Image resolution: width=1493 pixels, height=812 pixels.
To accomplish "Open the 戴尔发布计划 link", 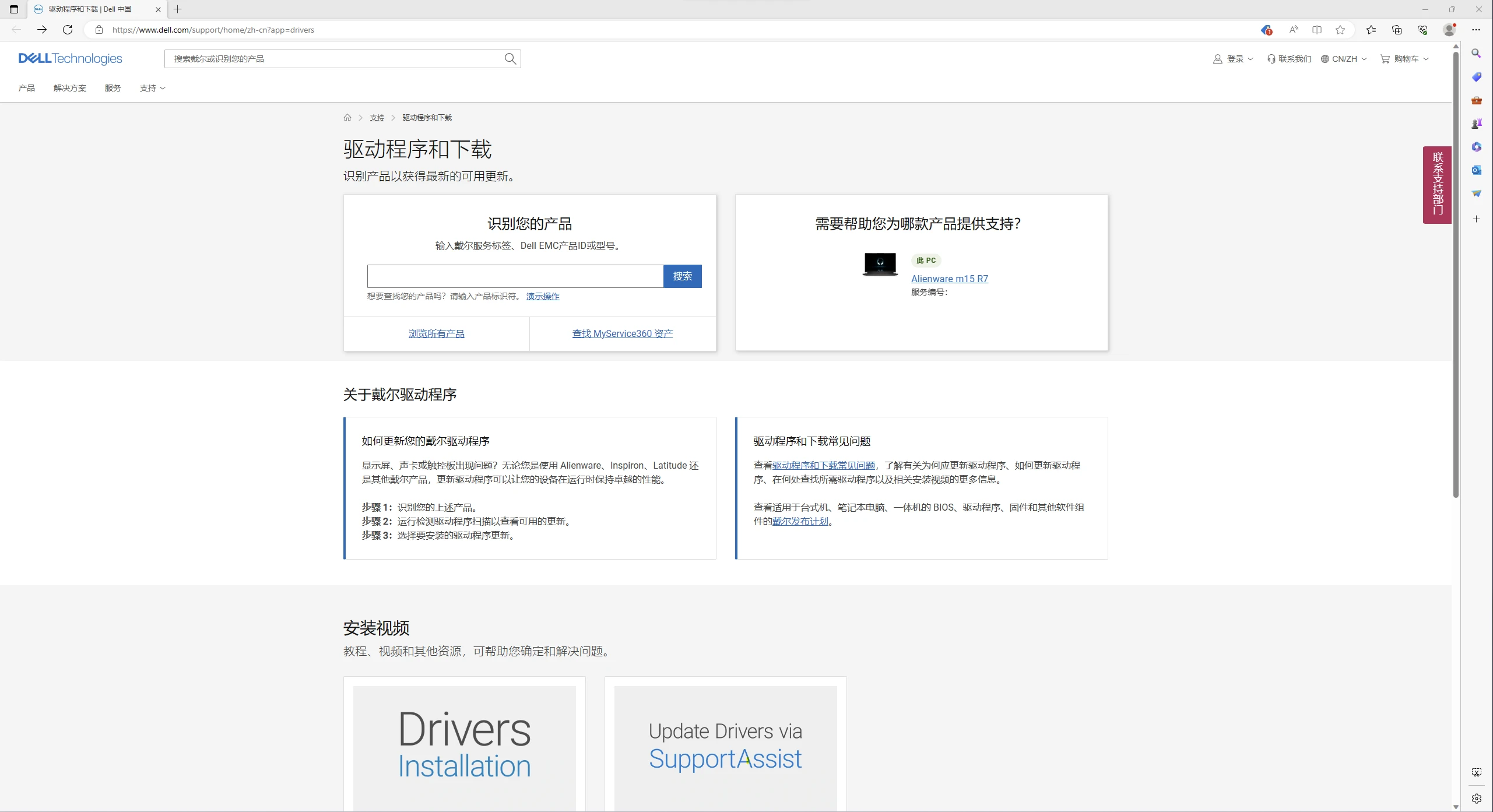I will [x=800, y=521].
